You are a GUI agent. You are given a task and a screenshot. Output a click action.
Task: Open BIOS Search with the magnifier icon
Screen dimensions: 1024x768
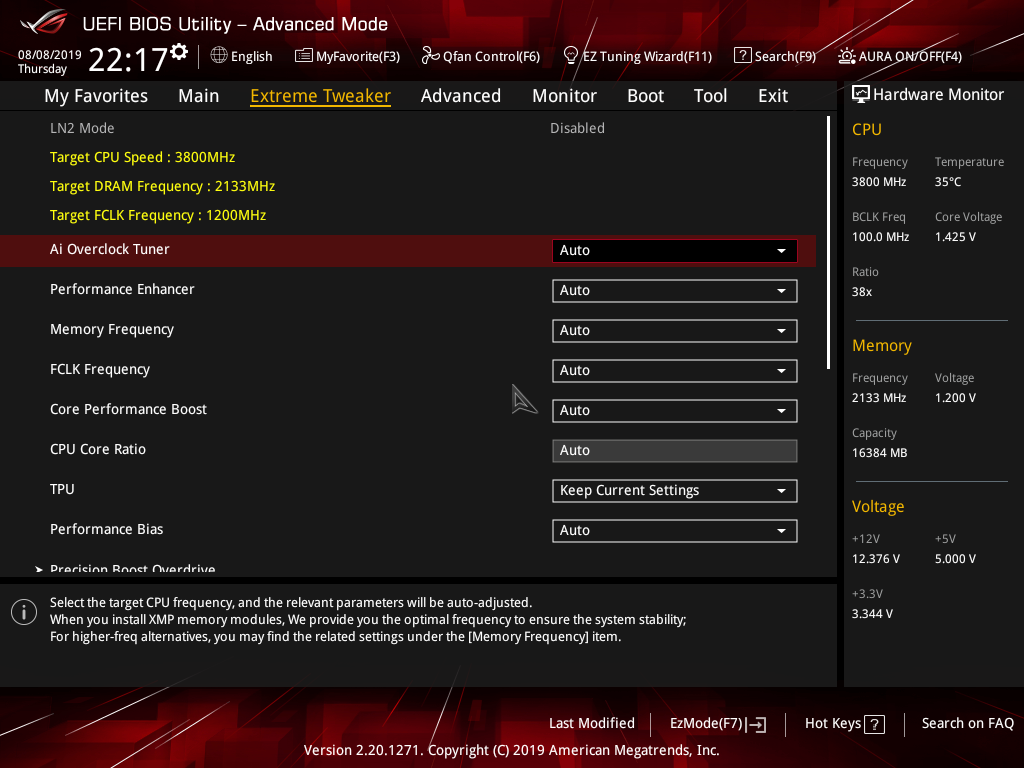pos(742,56)
